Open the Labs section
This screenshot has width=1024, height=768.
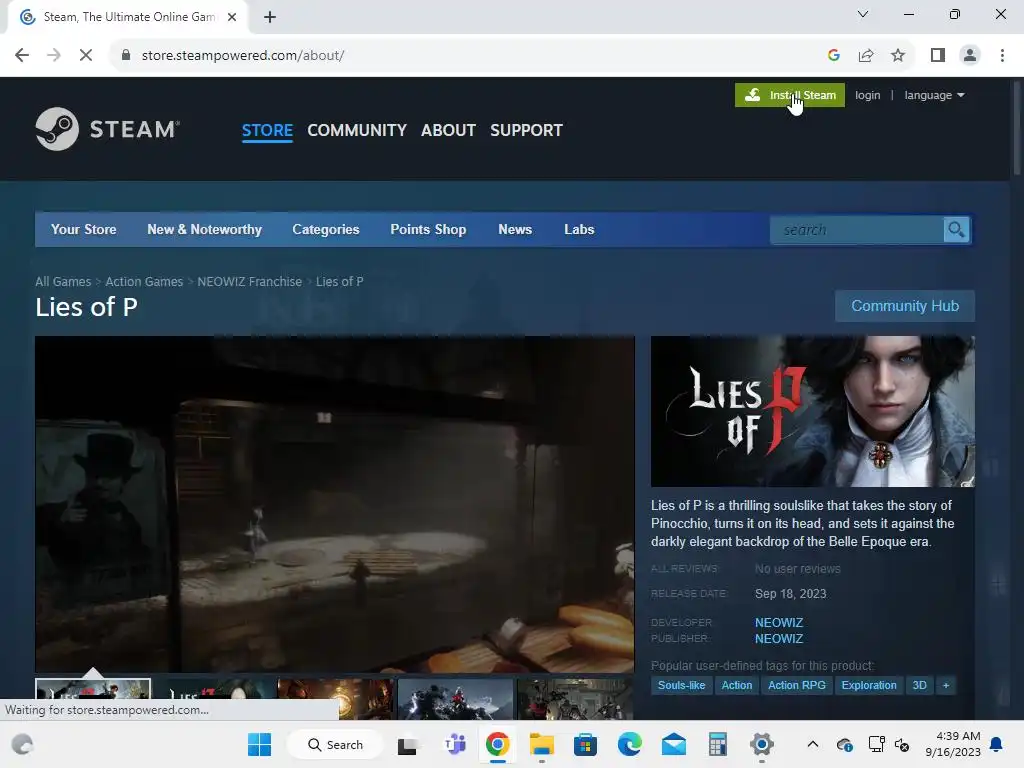tap(579, 229)
